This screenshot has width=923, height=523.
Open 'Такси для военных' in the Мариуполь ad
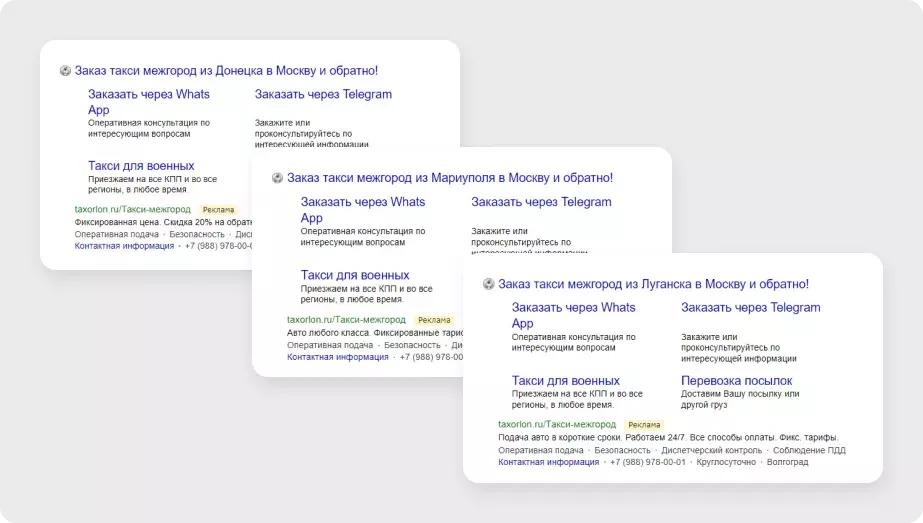[355, 275]
